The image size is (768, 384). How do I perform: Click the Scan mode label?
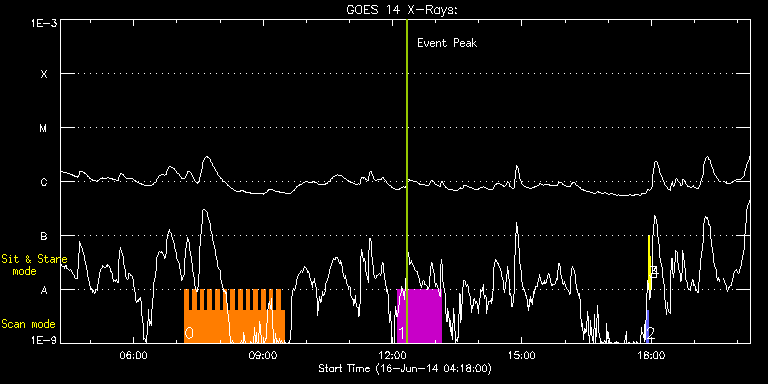point(28,324)
